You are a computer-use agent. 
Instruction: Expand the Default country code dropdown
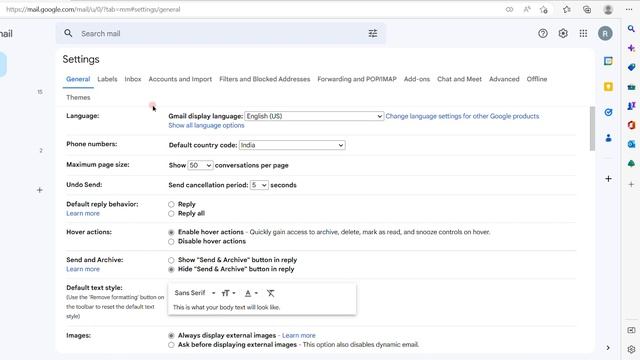292,145
